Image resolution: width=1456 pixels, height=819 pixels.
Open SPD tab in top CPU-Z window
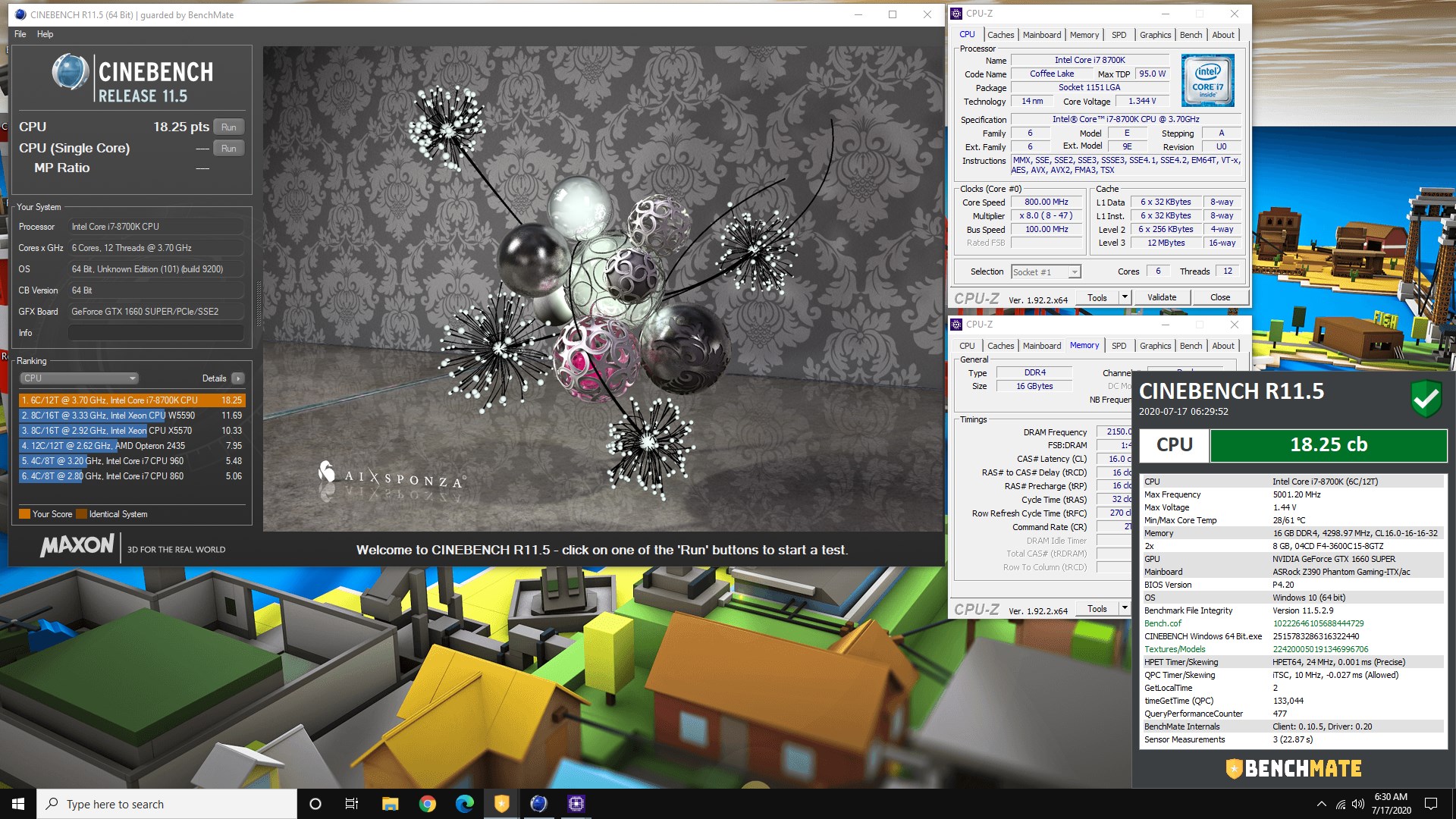(1119, 35)
